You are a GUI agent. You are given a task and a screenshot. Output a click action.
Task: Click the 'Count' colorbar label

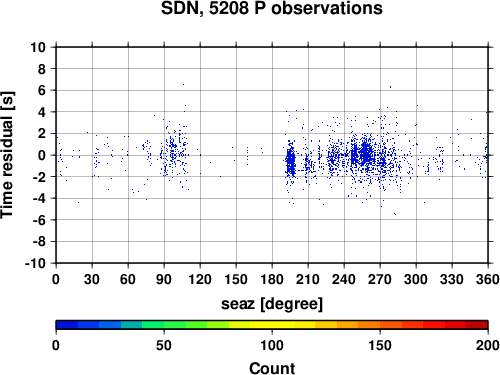tap(272, 368)
